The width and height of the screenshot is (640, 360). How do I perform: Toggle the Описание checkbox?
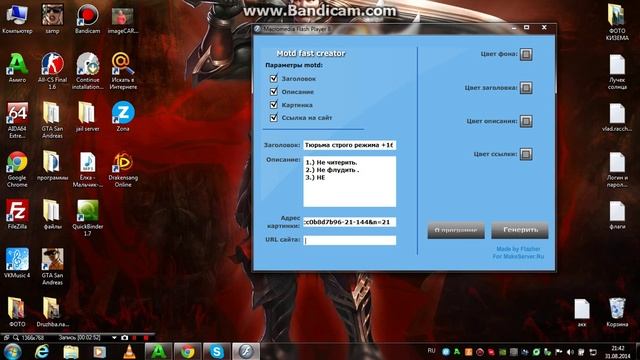(x=273, y=91)
